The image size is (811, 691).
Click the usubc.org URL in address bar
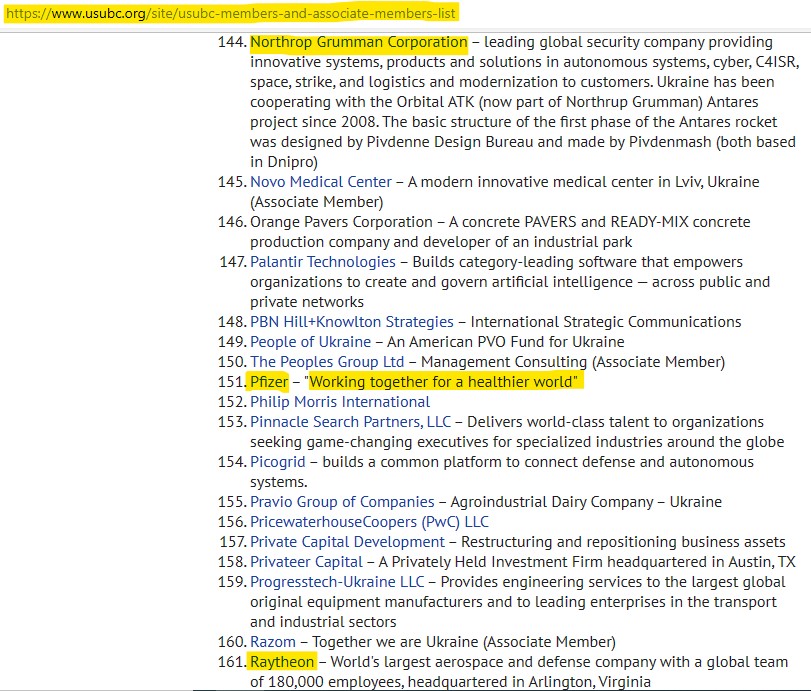[x=231, y=13]
